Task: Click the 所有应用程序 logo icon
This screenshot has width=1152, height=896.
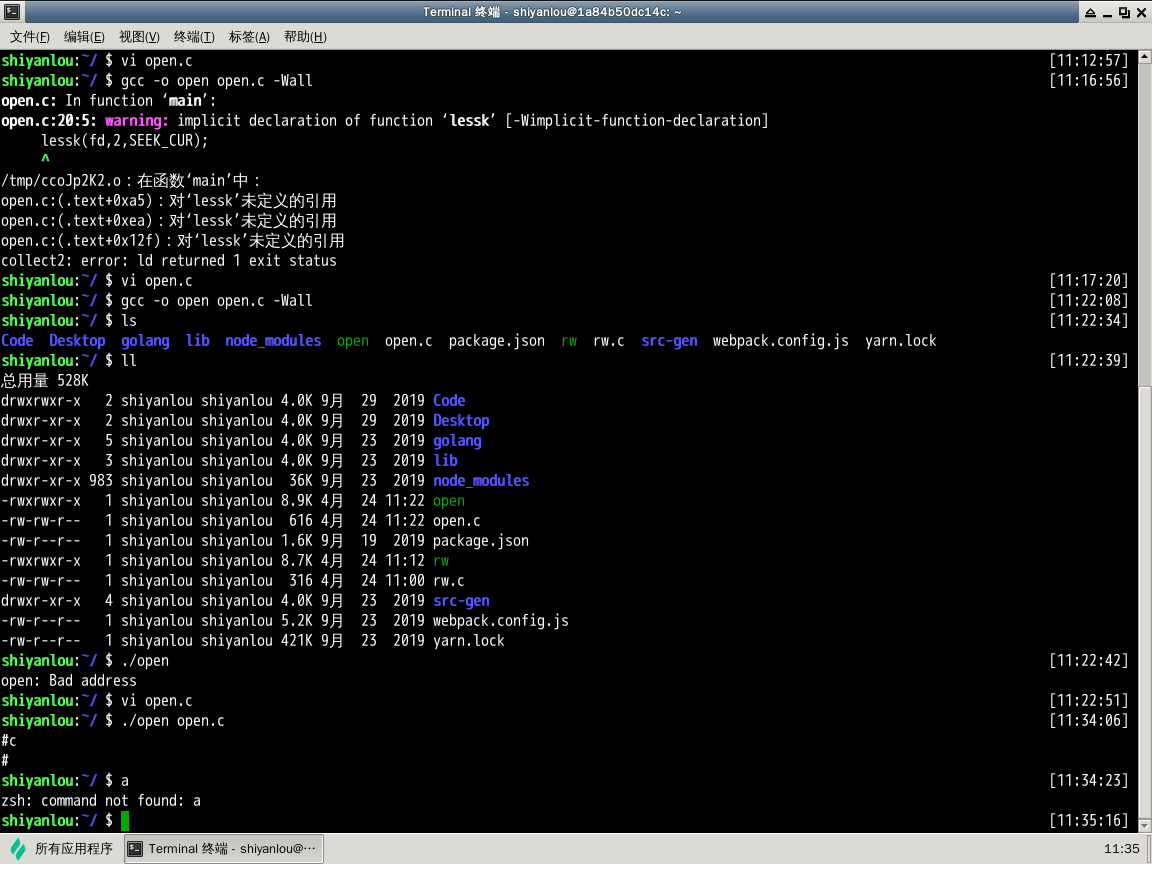Action: (x=18, y=849)
